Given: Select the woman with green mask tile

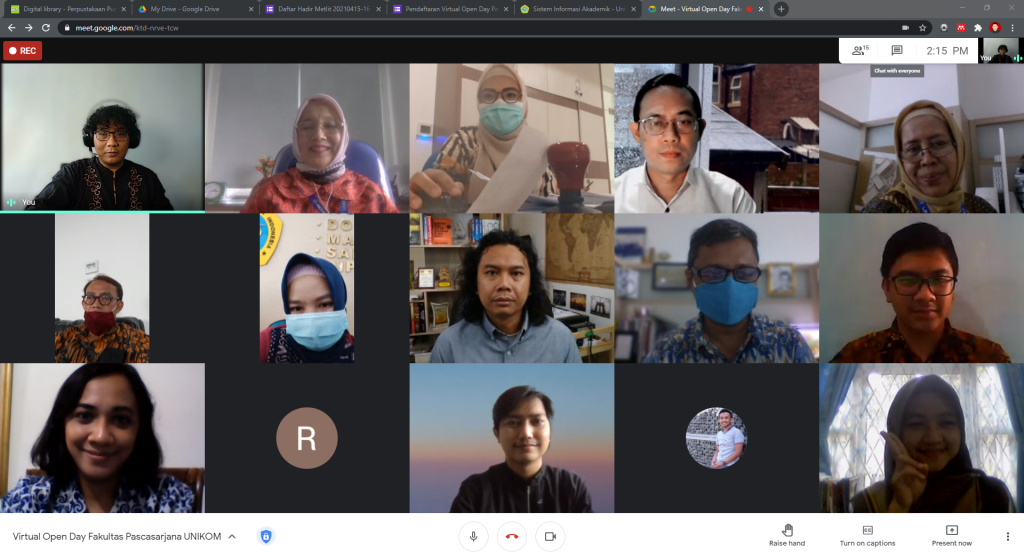Looking at the screenshot, I should pyautogui.click(x=511, y=138).
